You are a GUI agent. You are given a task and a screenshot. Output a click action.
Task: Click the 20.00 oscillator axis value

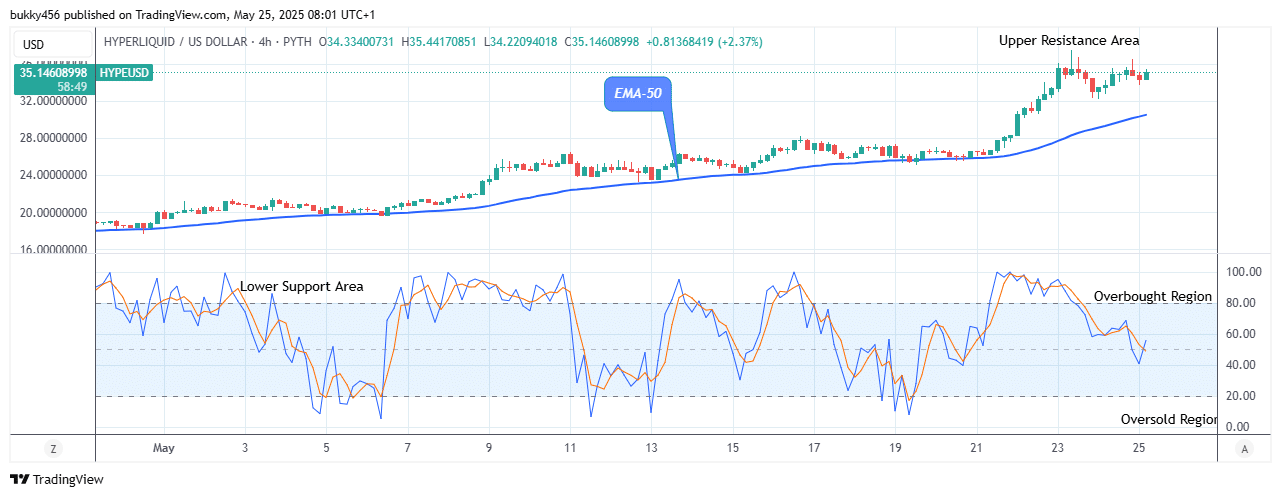click(x=1243, y=396)
